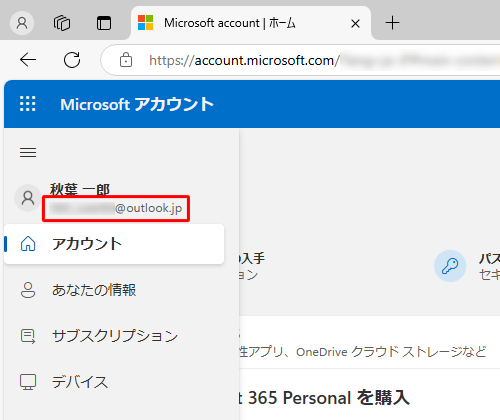Open a new browser tab
The image size is (500, 420).
pos(392,23)
